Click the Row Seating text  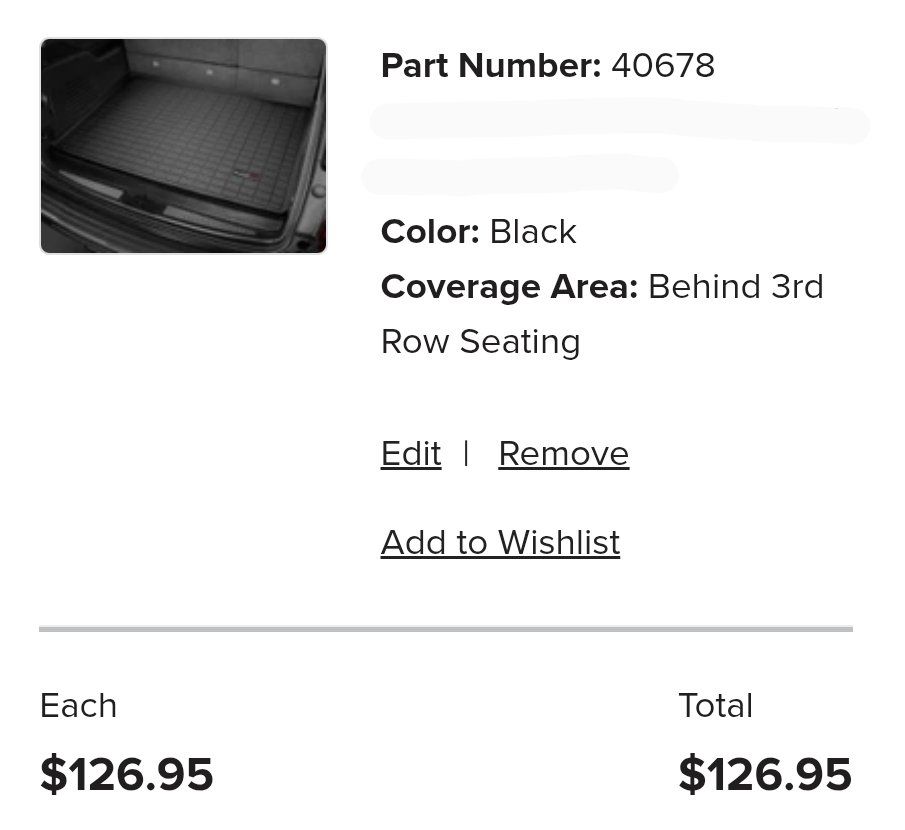pyautogui.click(x=480, y=342)
